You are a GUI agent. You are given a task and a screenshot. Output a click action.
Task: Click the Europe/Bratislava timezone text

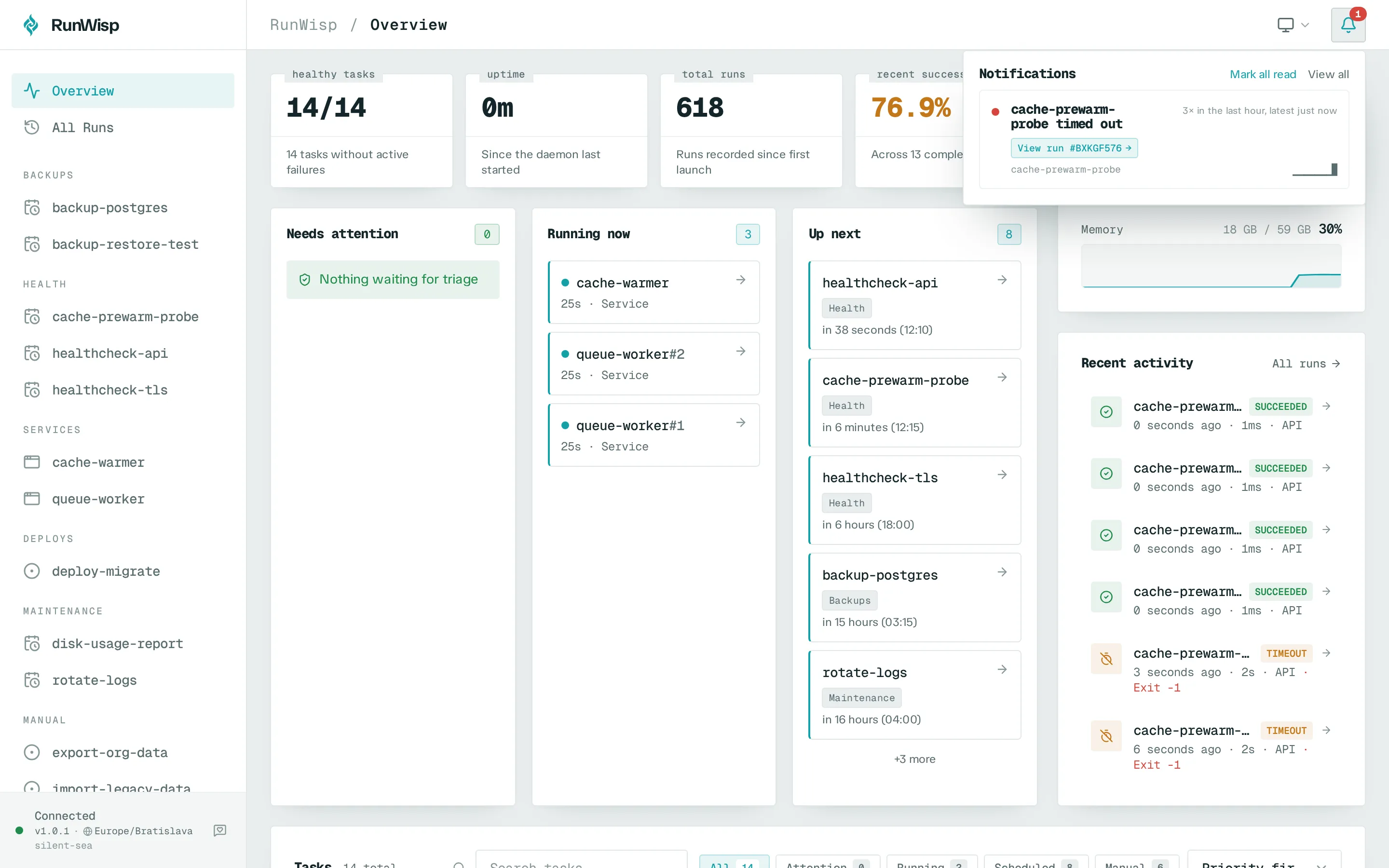point(143,831)
